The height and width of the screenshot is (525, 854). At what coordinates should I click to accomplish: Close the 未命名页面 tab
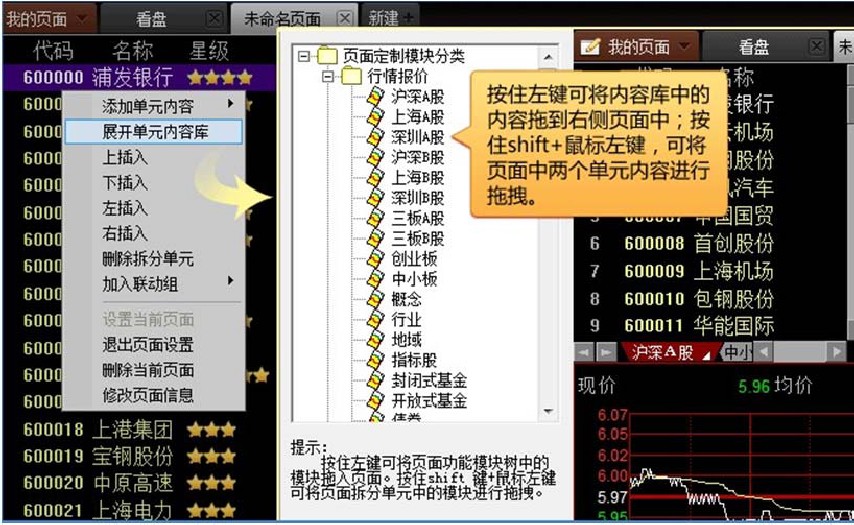point(344,18)
